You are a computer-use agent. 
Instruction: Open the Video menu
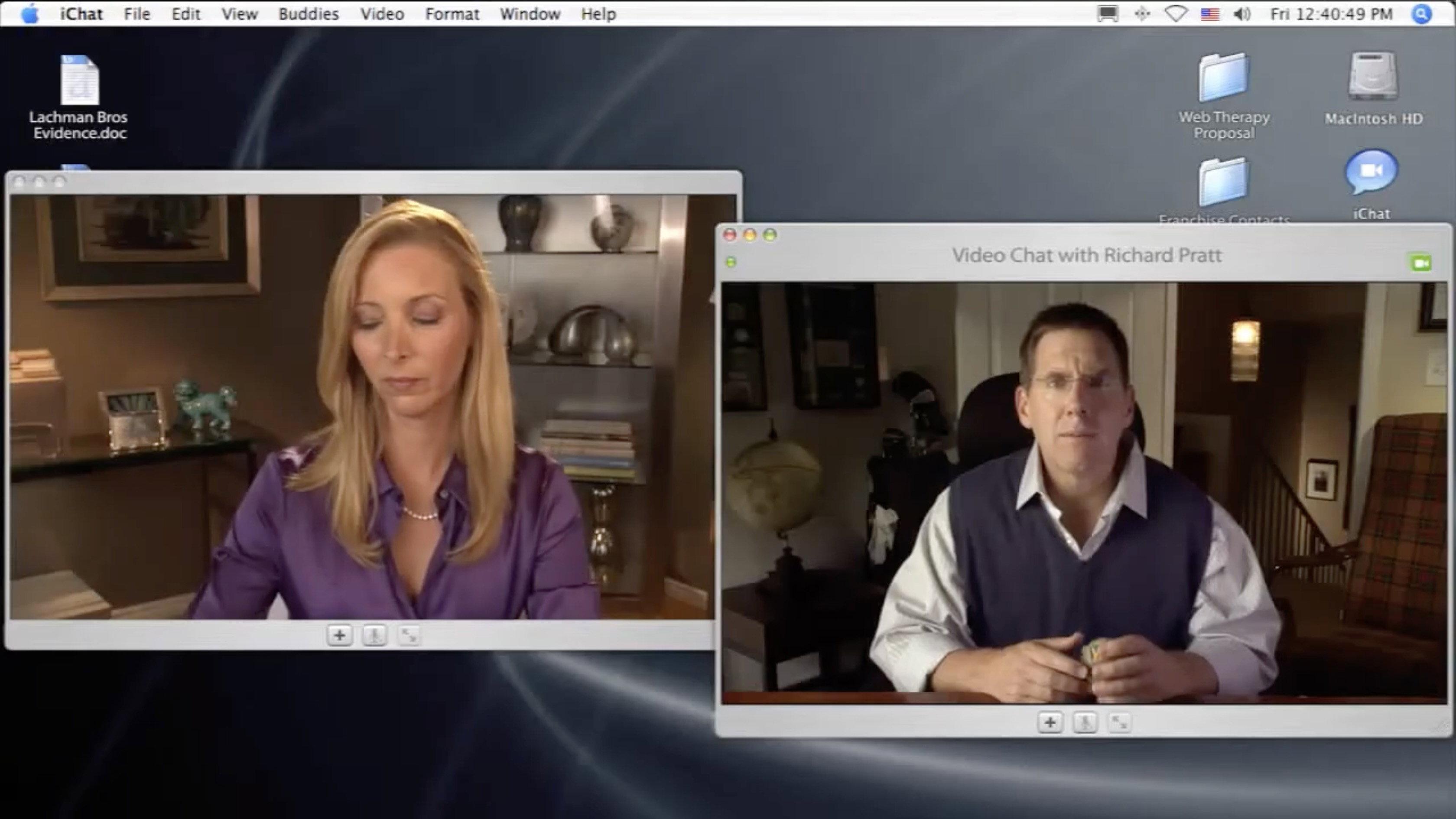382,13
